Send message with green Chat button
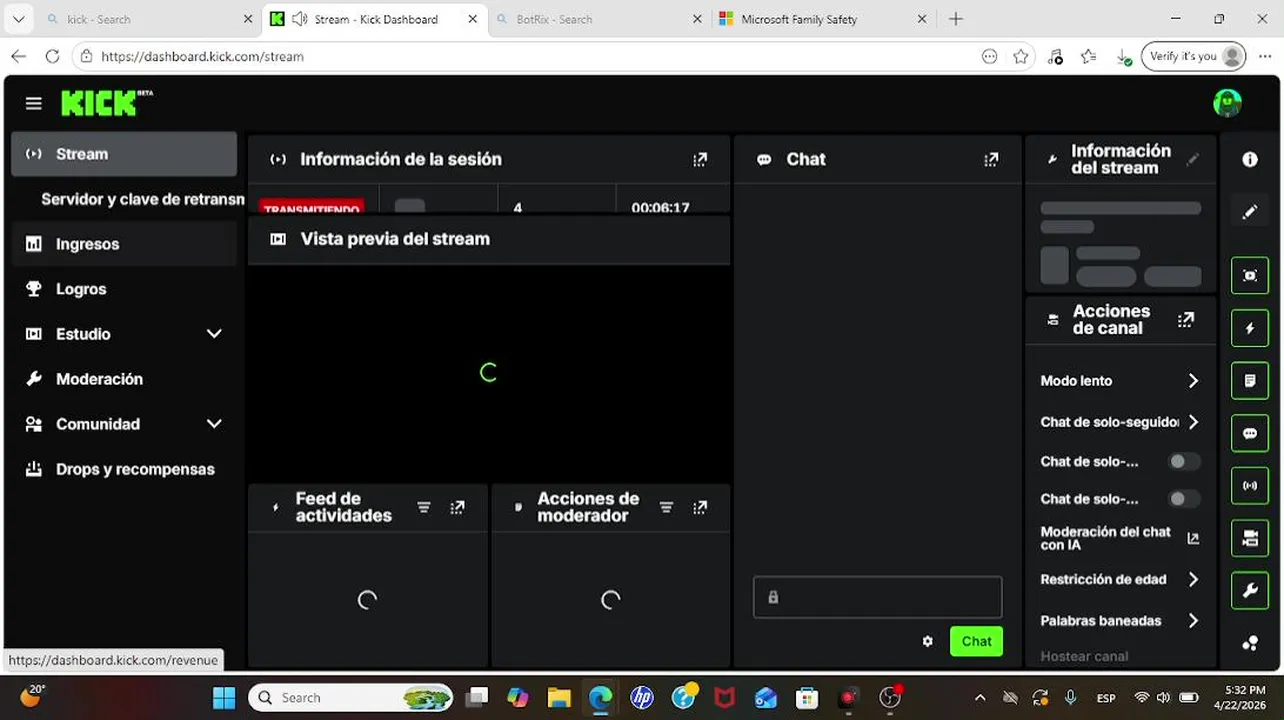This screenshot has height=720, width=1284. 976,642
